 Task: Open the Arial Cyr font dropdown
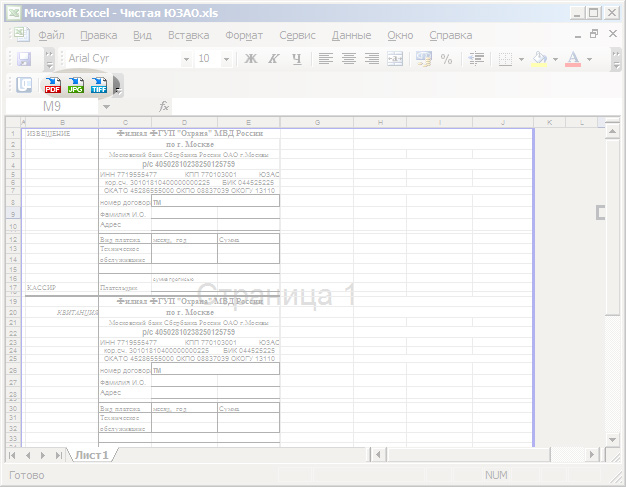point(186,59)
